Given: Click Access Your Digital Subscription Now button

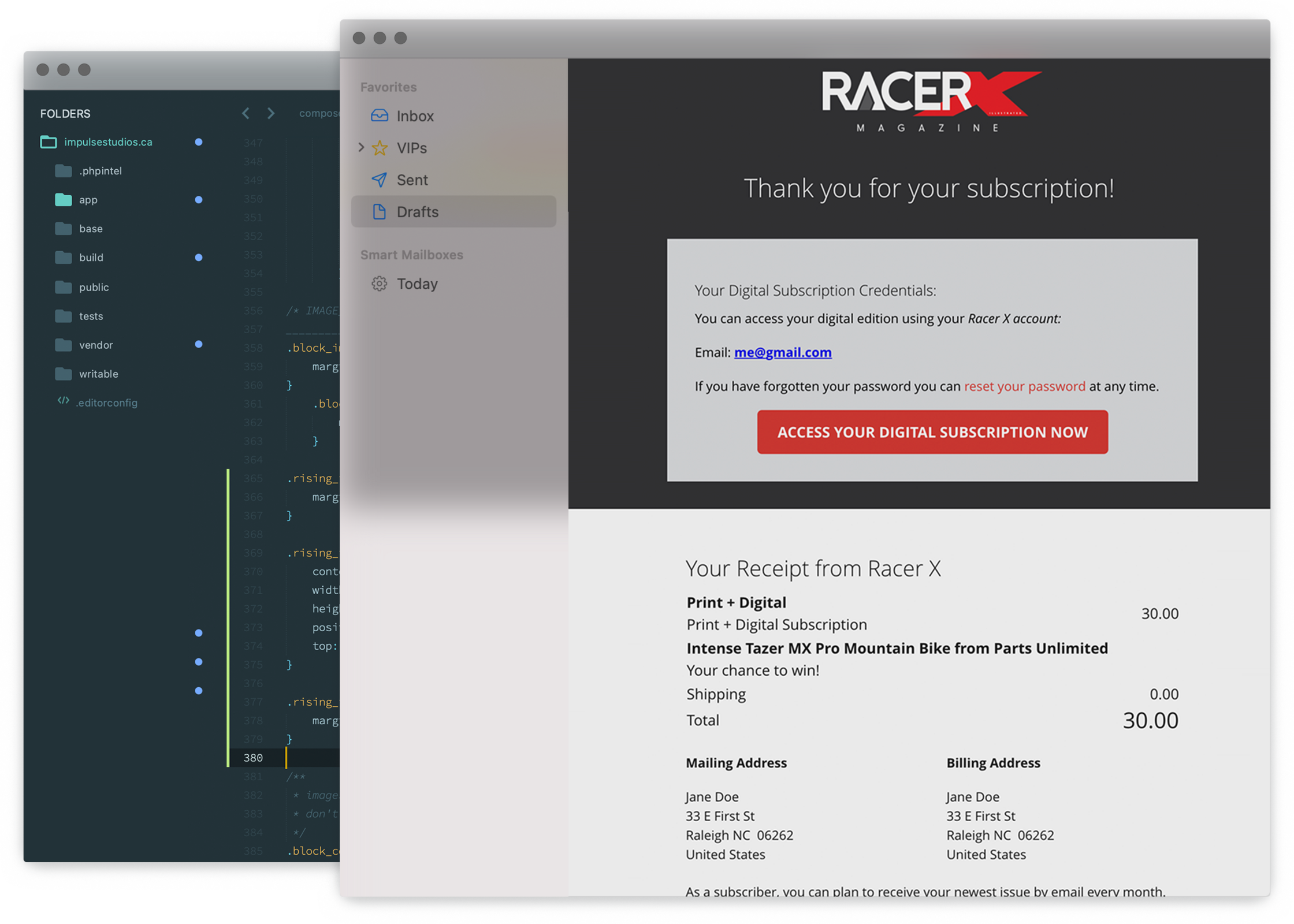Looking at the screenshot, I should 932,432.
